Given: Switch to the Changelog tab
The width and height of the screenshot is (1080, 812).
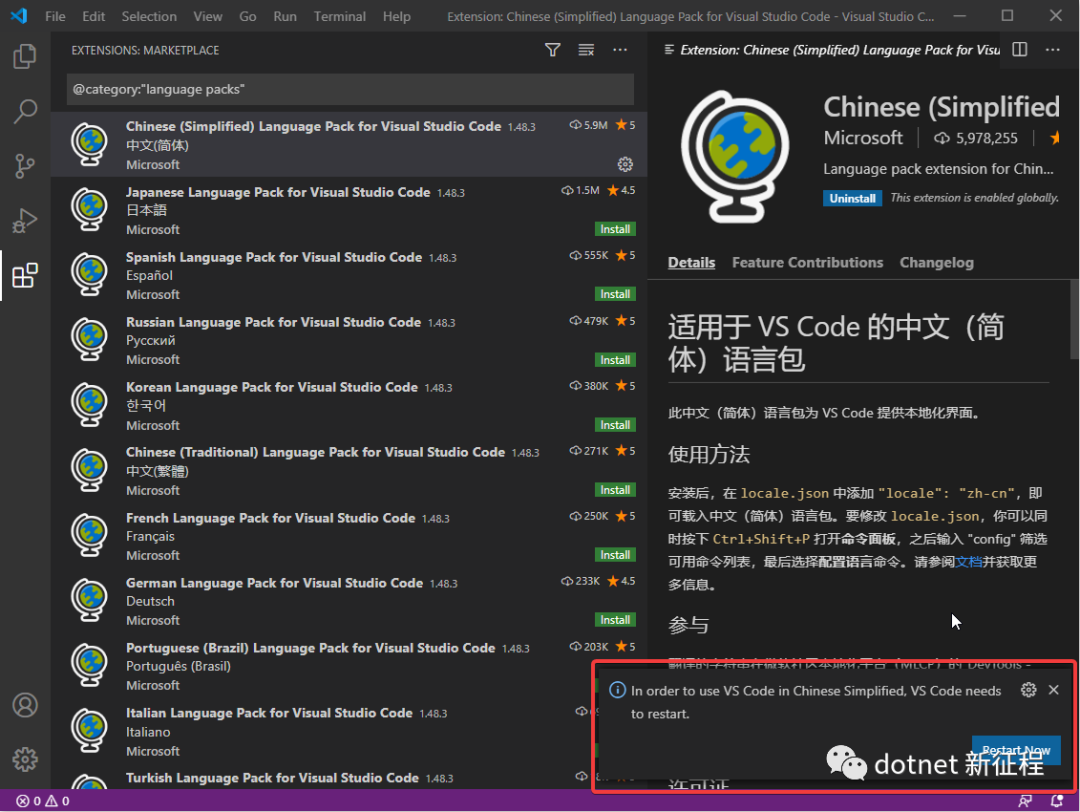Looking at the screenshot, I should point(937,262).
